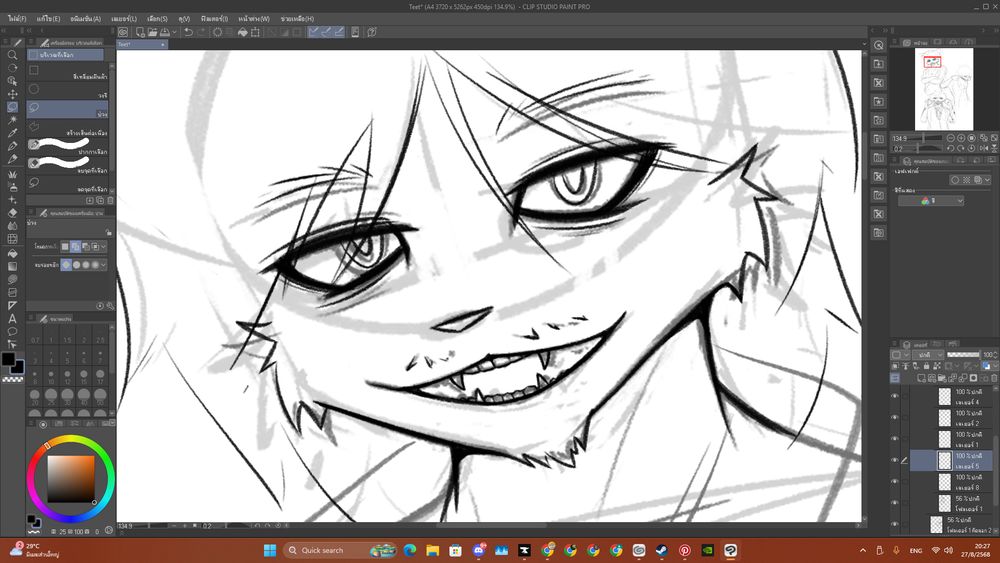Choose the Rectangle selection sub tool

coord(68,71)
